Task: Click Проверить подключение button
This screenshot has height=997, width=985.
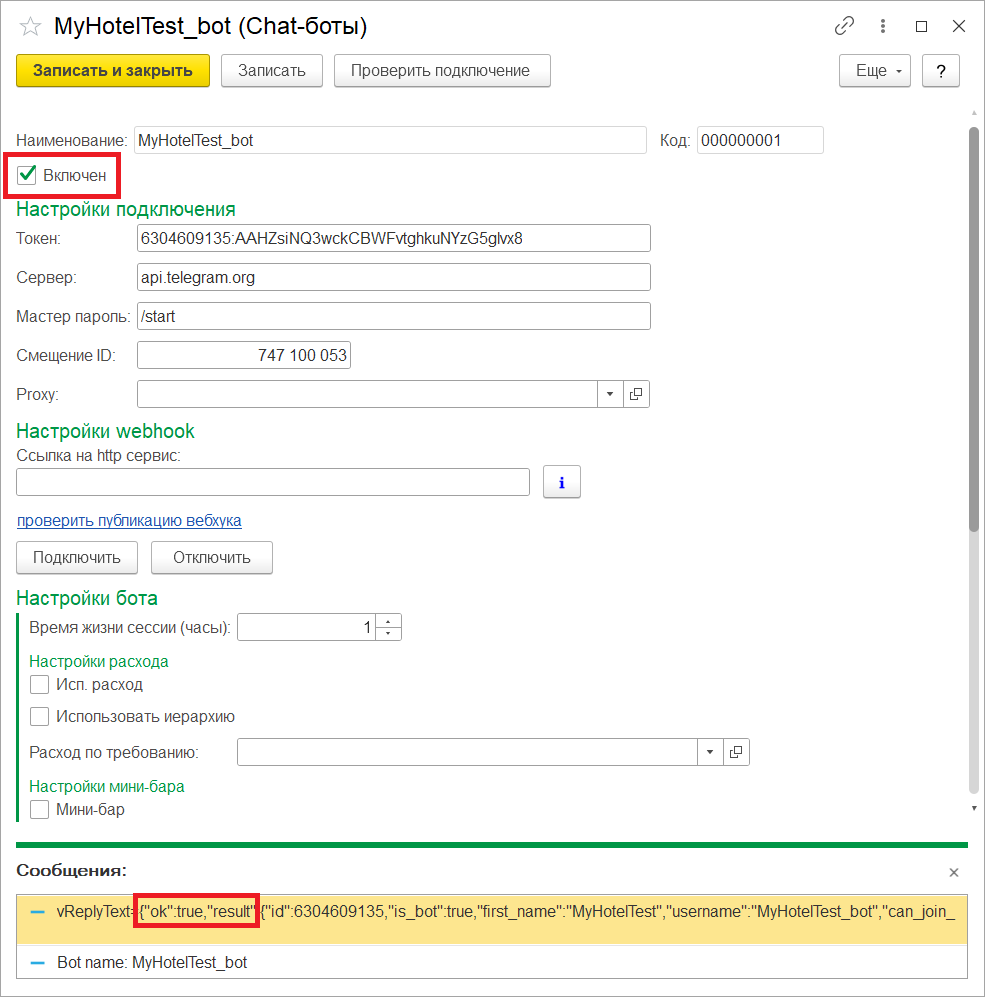Action: click(442, 71)
